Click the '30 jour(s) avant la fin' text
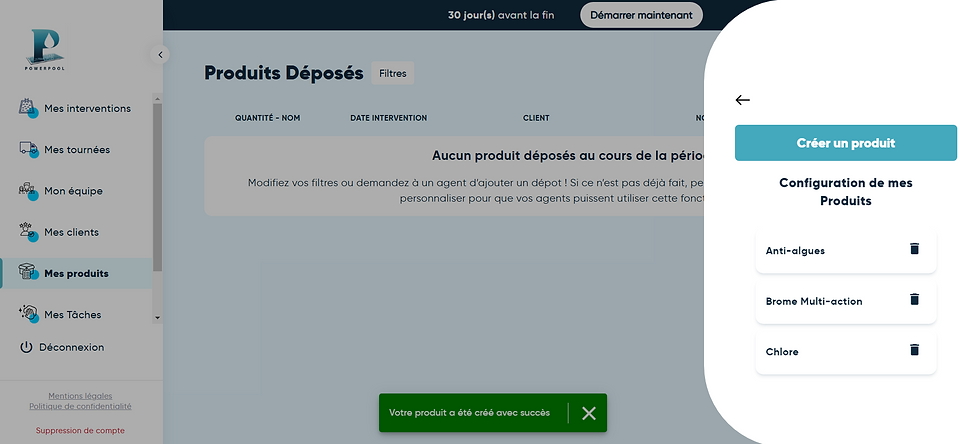980x444 pixels. pos(501,15)
